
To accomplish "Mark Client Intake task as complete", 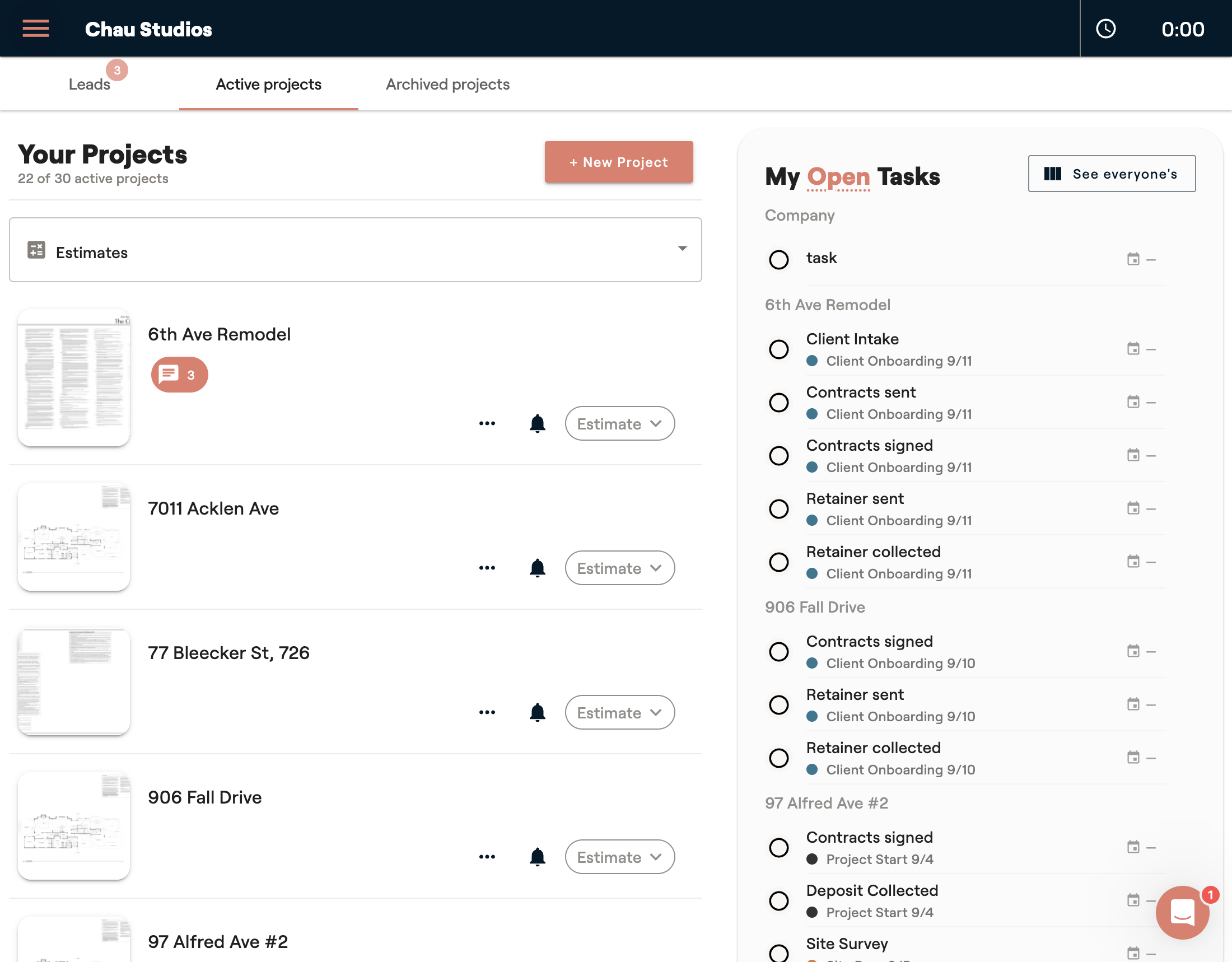I will pyautogui.click(x=778, y=349).
